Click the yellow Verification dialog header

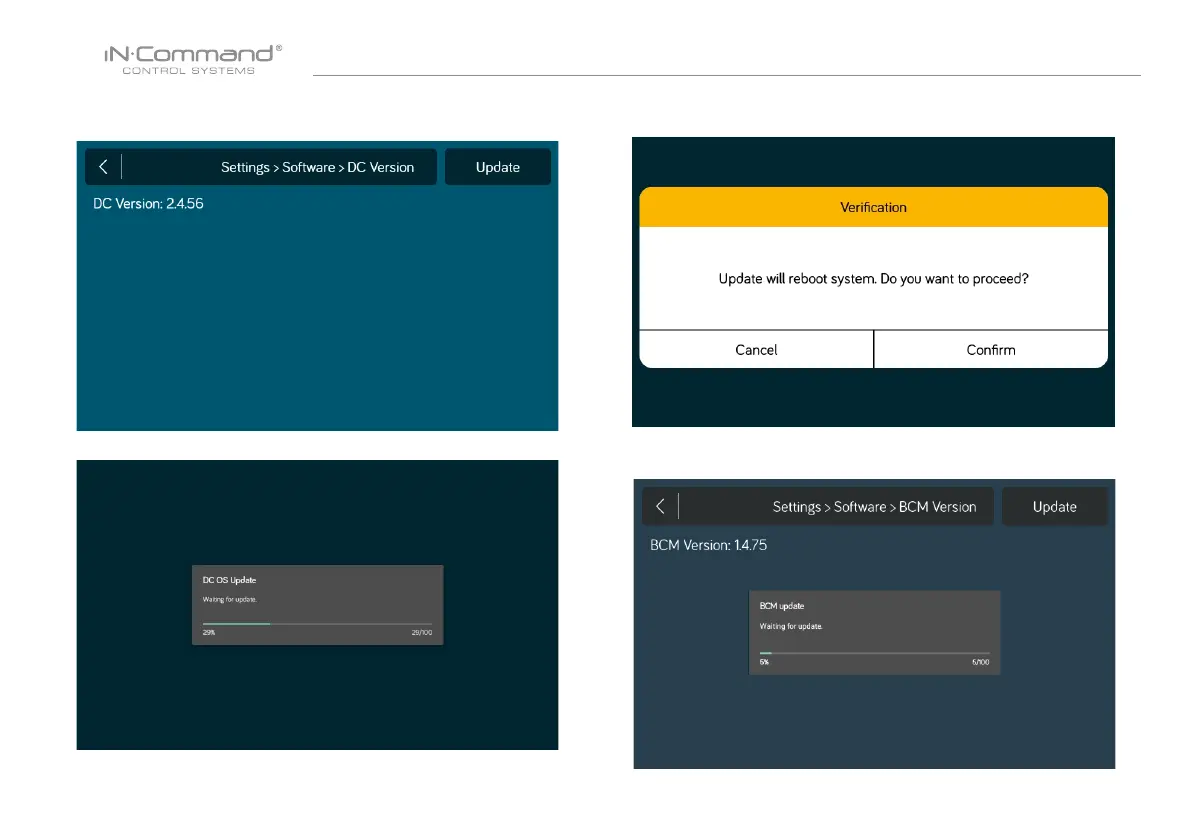(x=874, y=207)
